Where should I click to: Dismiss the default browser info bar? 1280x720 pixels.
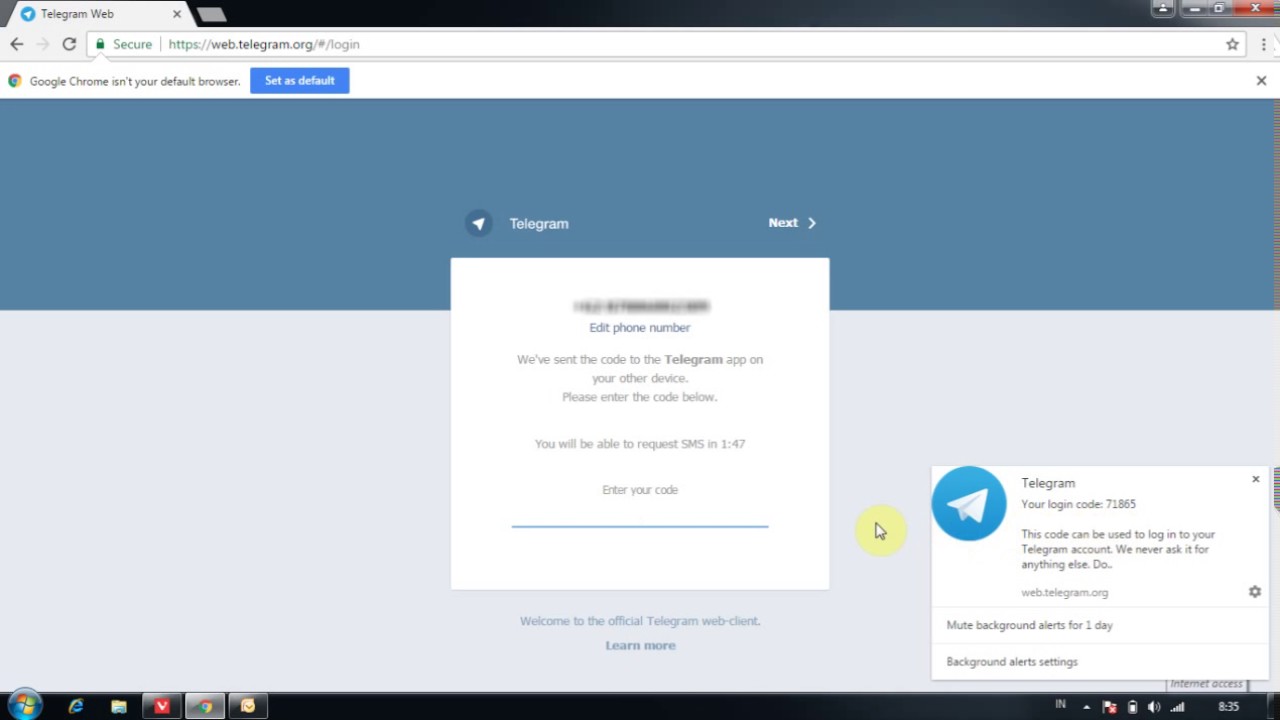tap(1261, 81)
